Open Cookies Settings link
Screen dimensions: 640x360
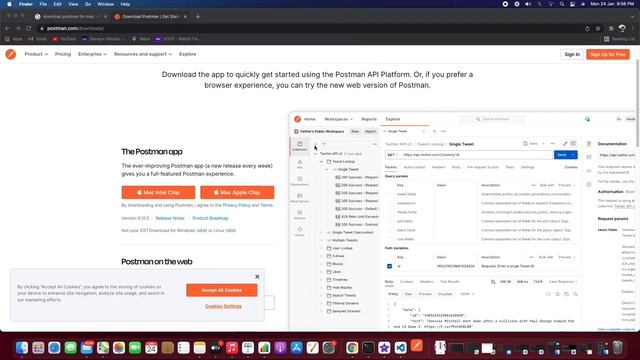223,306
